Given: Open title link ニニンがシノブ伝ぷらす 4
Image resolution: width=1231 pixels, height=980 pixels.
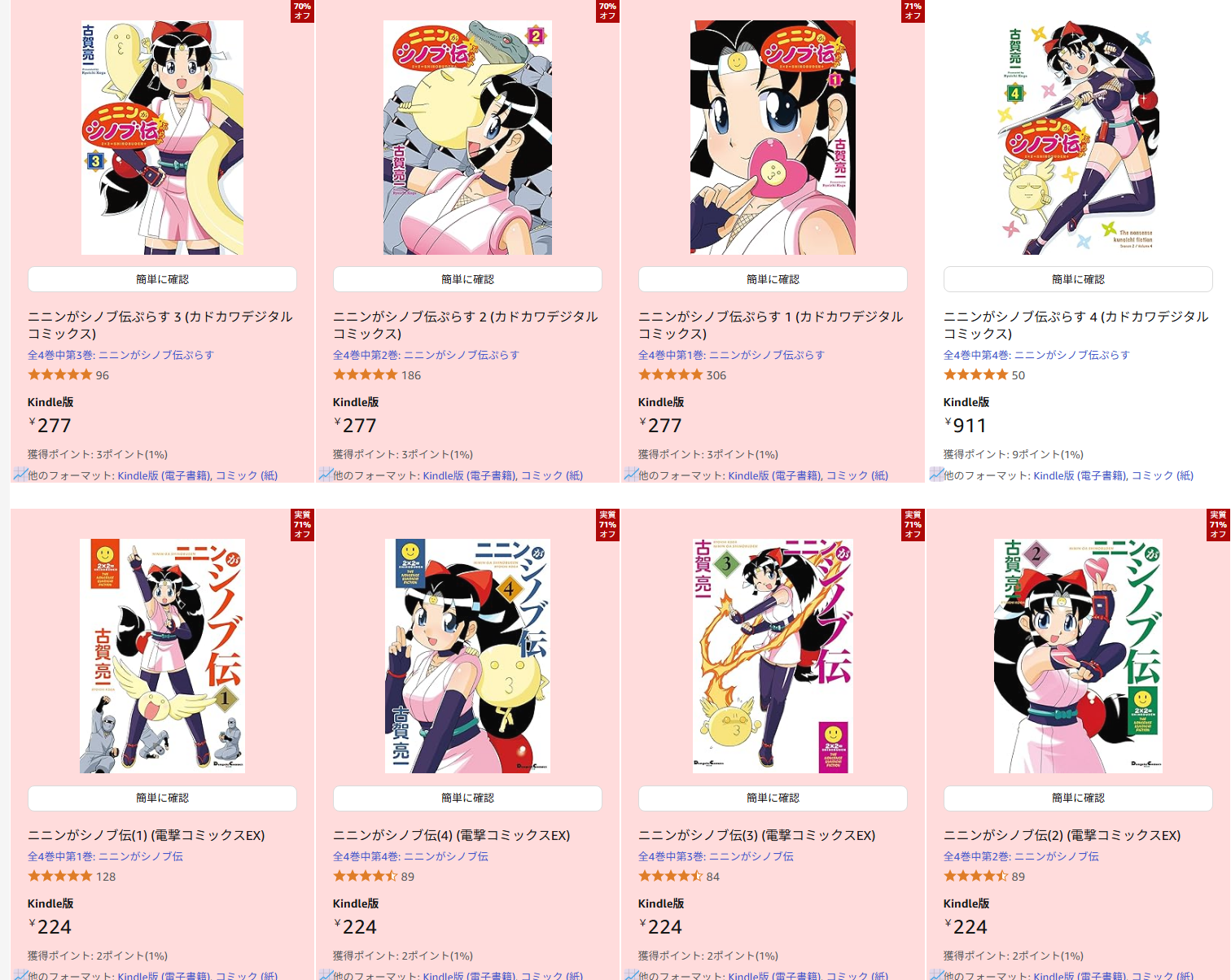Looking at the screenshot, I should tap(1075, 325).
